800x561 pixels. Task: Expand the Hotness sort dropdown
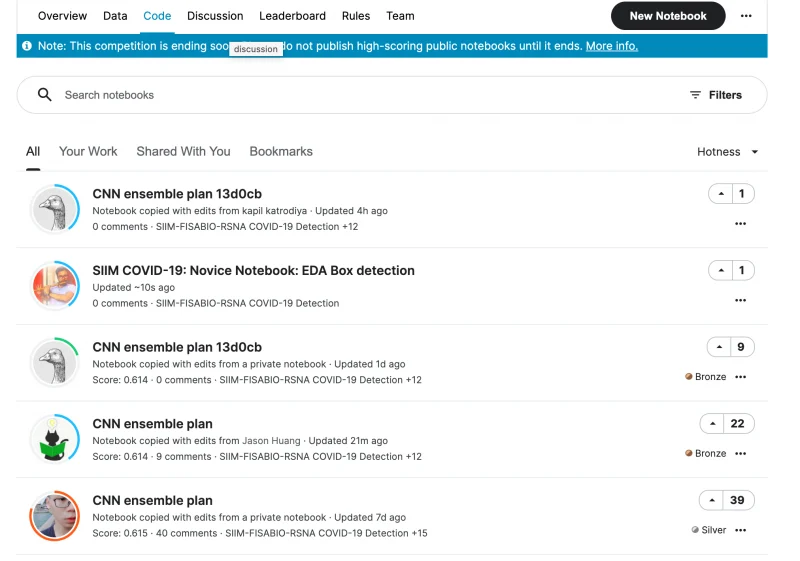click(728, 152)
